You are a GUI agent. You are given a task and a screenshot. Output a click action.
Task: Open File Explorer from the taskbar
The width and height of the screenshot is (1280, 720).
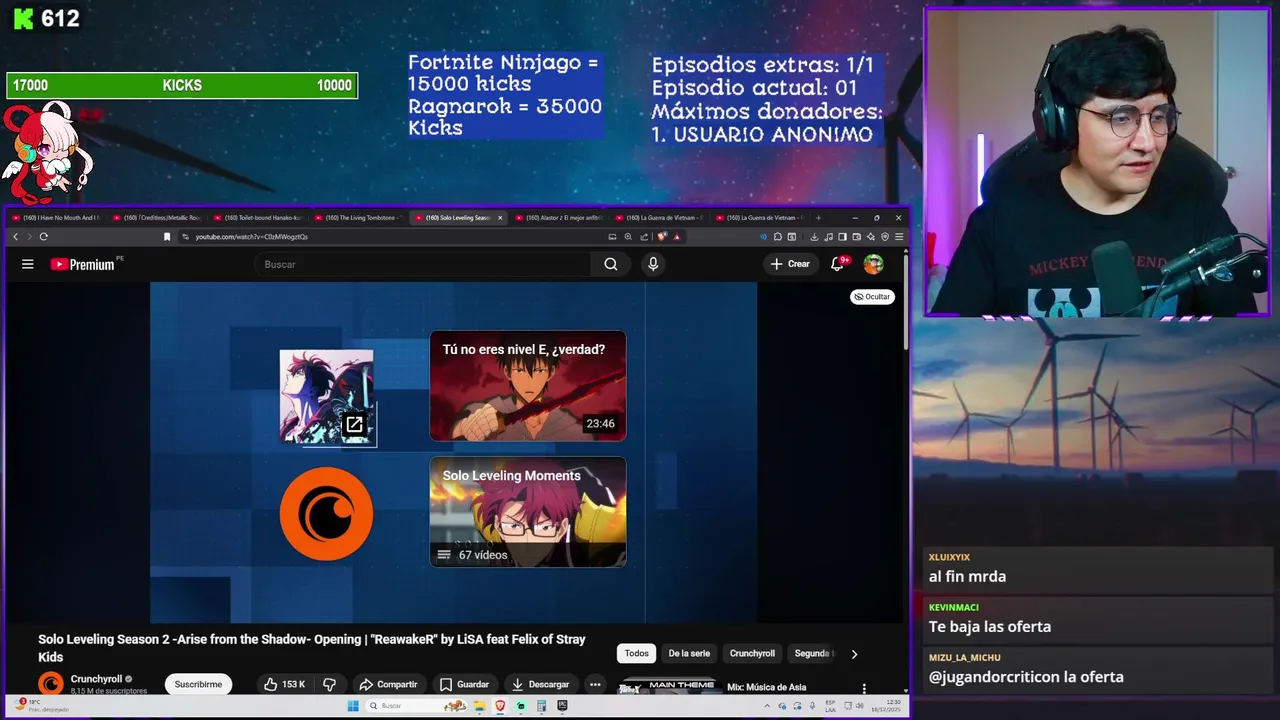tap(480, 705)
